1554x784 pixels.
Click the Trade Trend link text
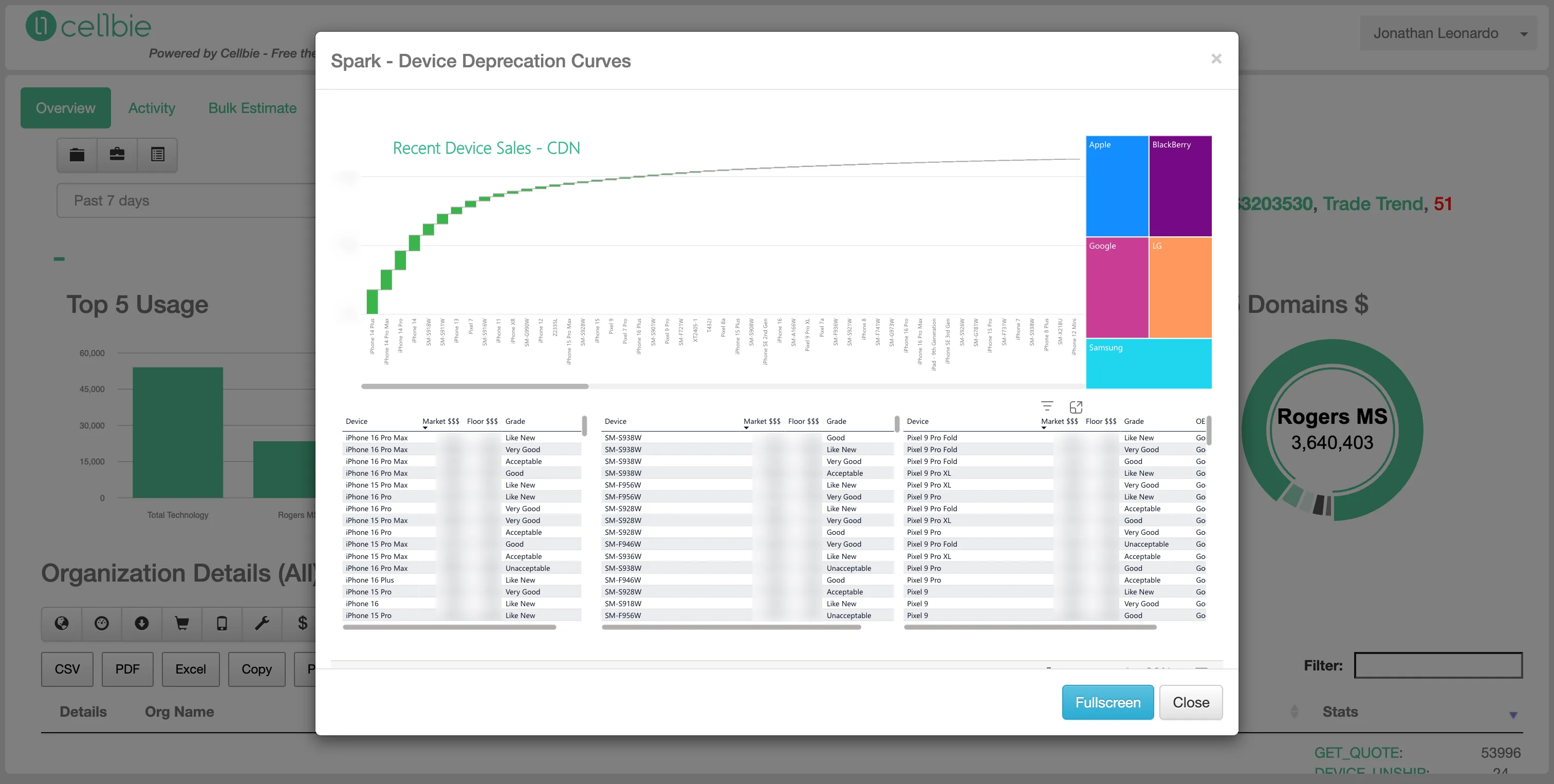[x=1373, y=204]
